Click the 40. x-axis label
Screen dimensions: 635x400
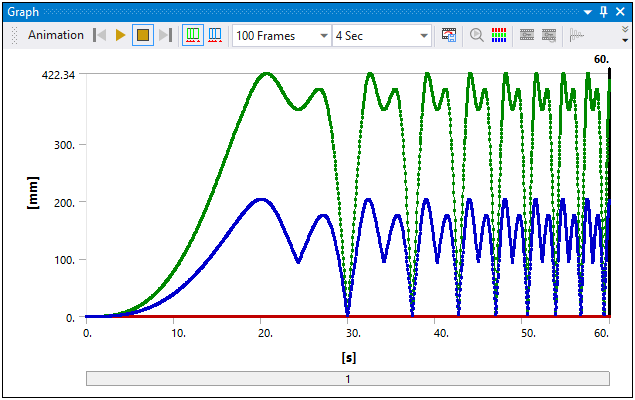[441, 333]
